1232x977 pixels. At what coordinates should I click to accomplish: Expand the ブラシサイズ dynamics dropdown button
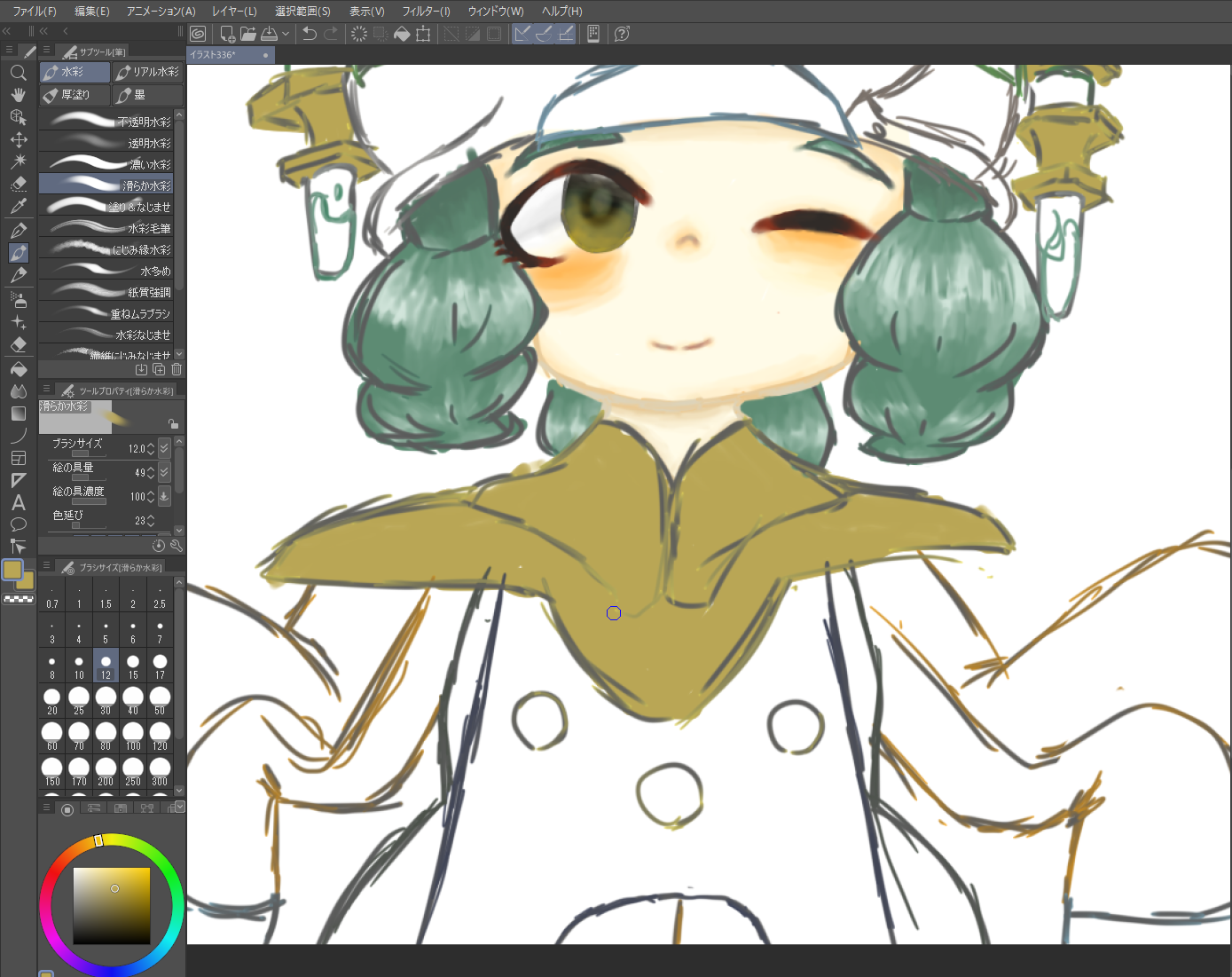tap(164, 448)
